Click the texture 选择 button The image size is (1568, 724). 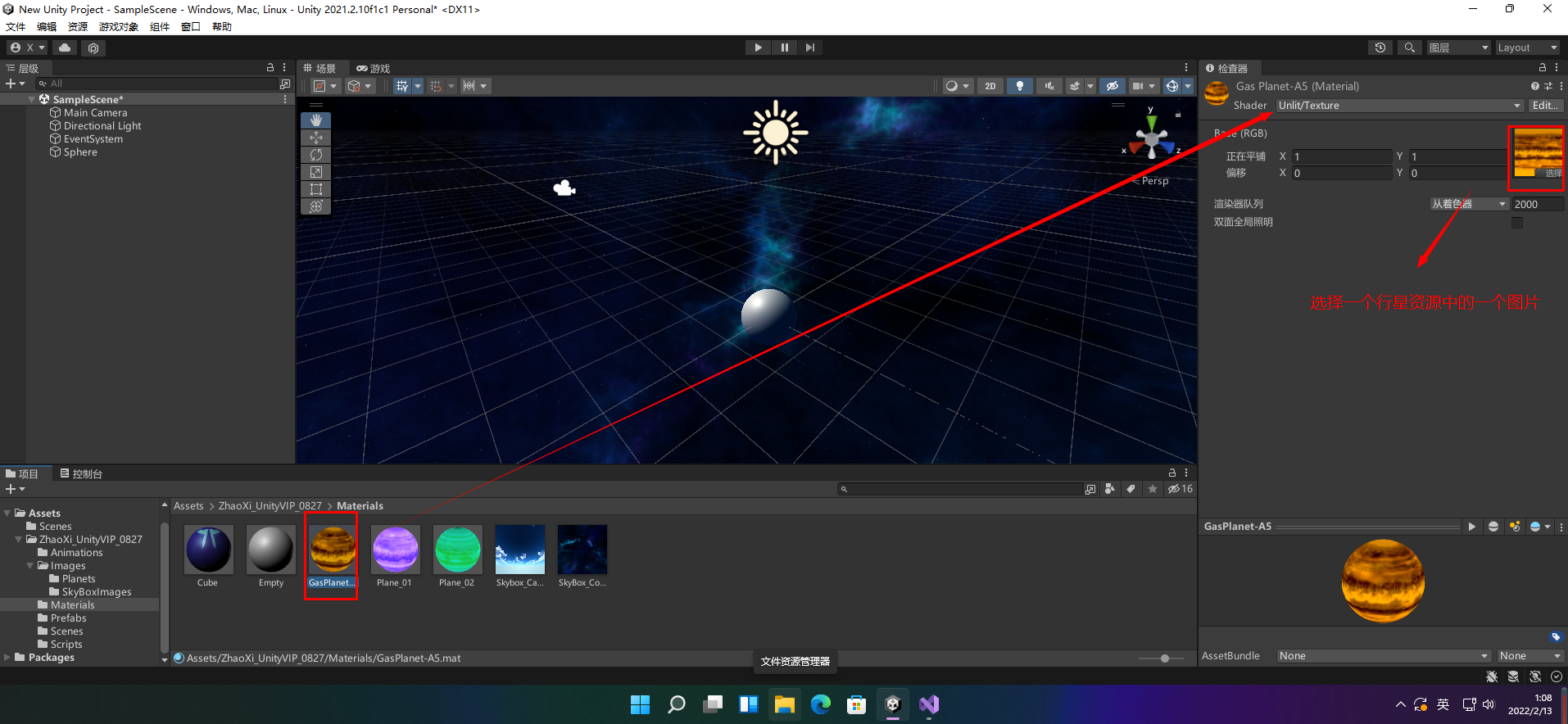click(1553, 173)
